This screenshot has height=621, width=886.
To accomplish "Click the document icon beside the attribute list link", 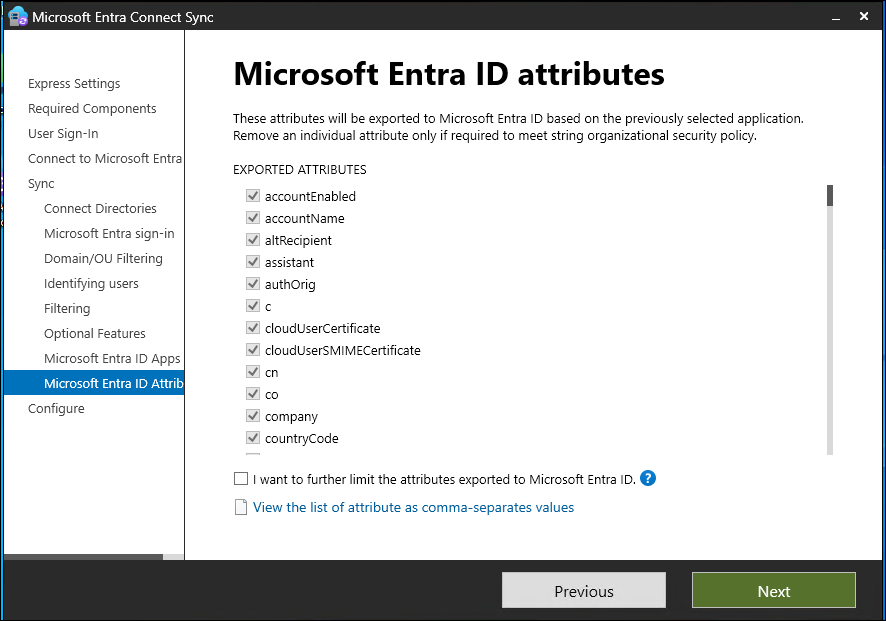I will pyautogui.click(x=240, y=507).
